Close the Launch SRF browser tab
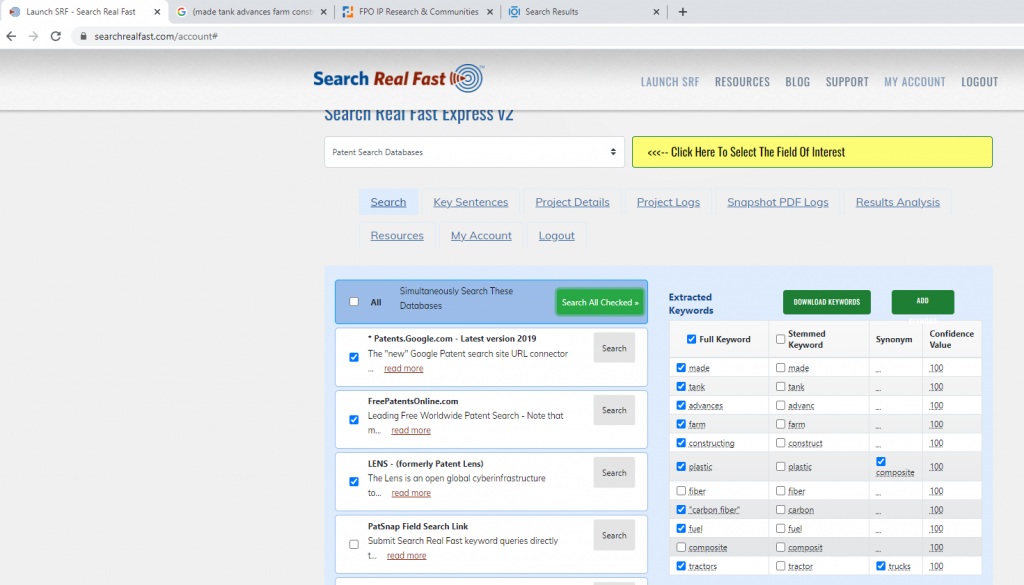Screen dimensions: 1024x585 pos(157,12)
